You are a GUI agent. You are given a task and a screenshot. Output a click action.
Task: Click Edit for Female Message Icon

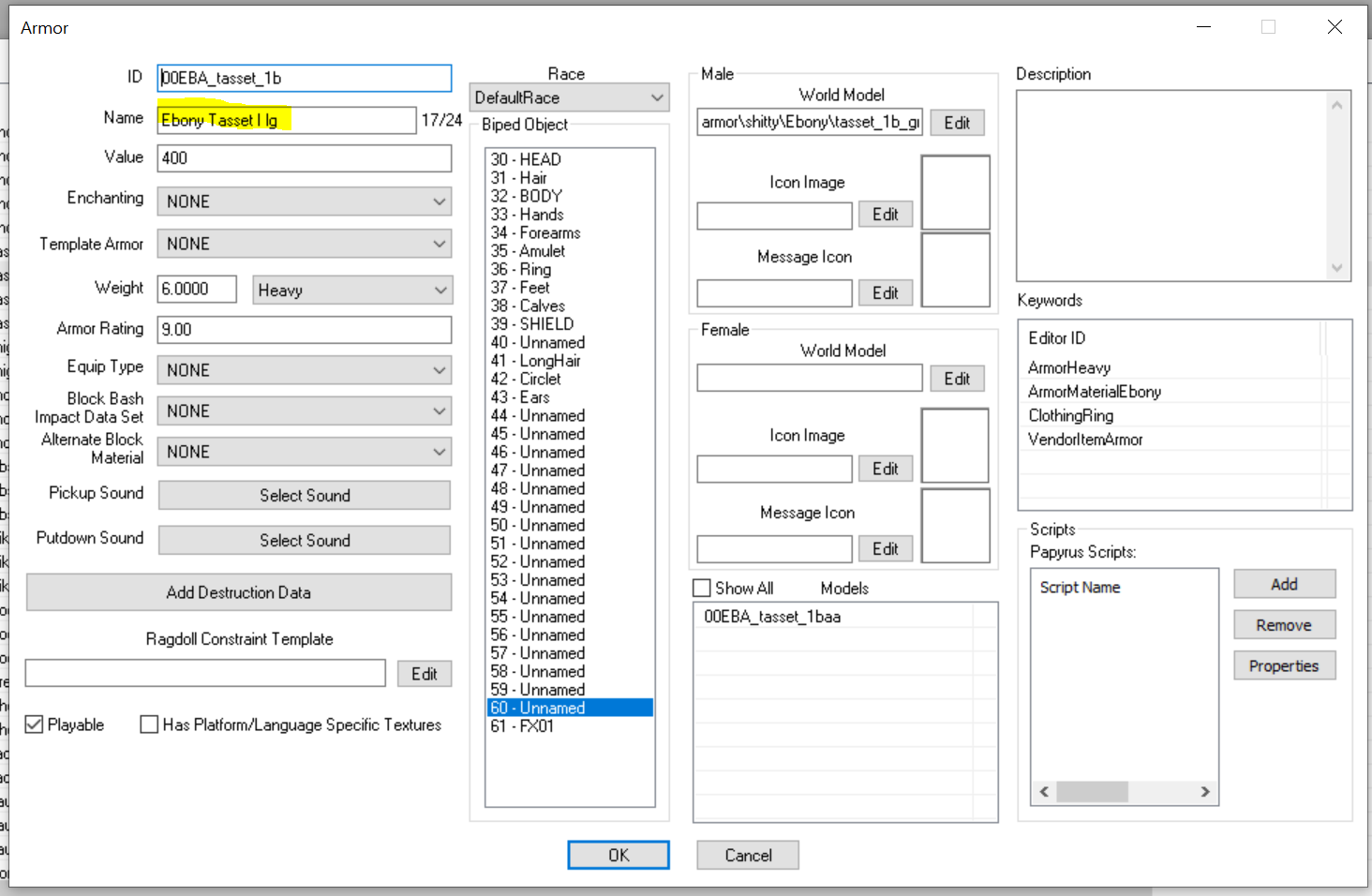(x=886, y=549)
